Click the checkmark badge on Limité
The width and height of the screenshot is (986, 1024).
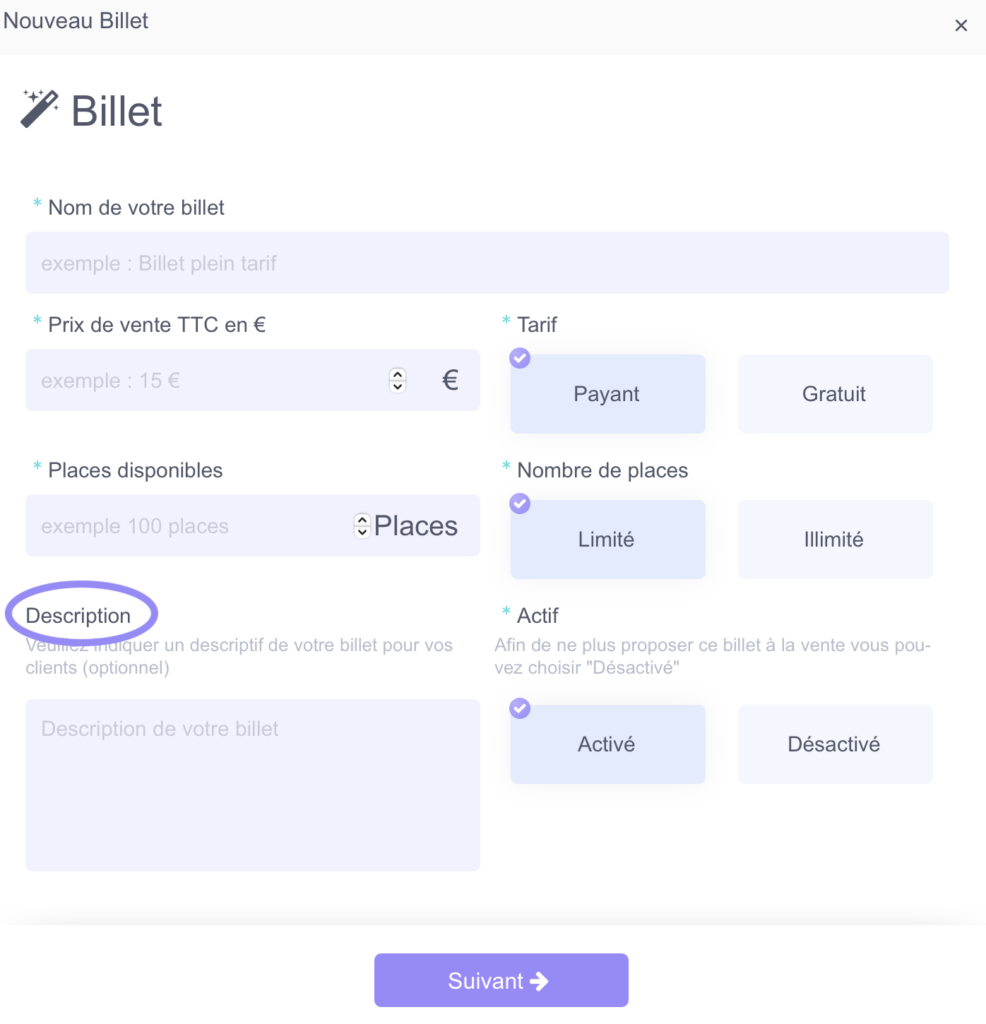point(520,504)
